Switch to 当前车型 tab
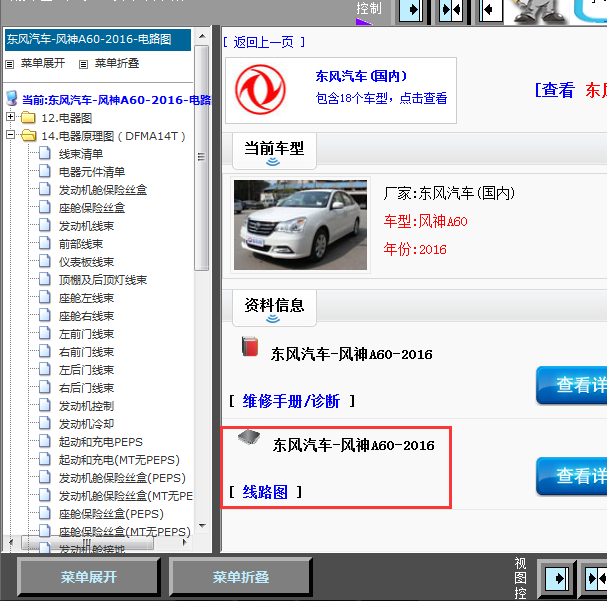Screen dimensions: 607x601 point(274,151)
